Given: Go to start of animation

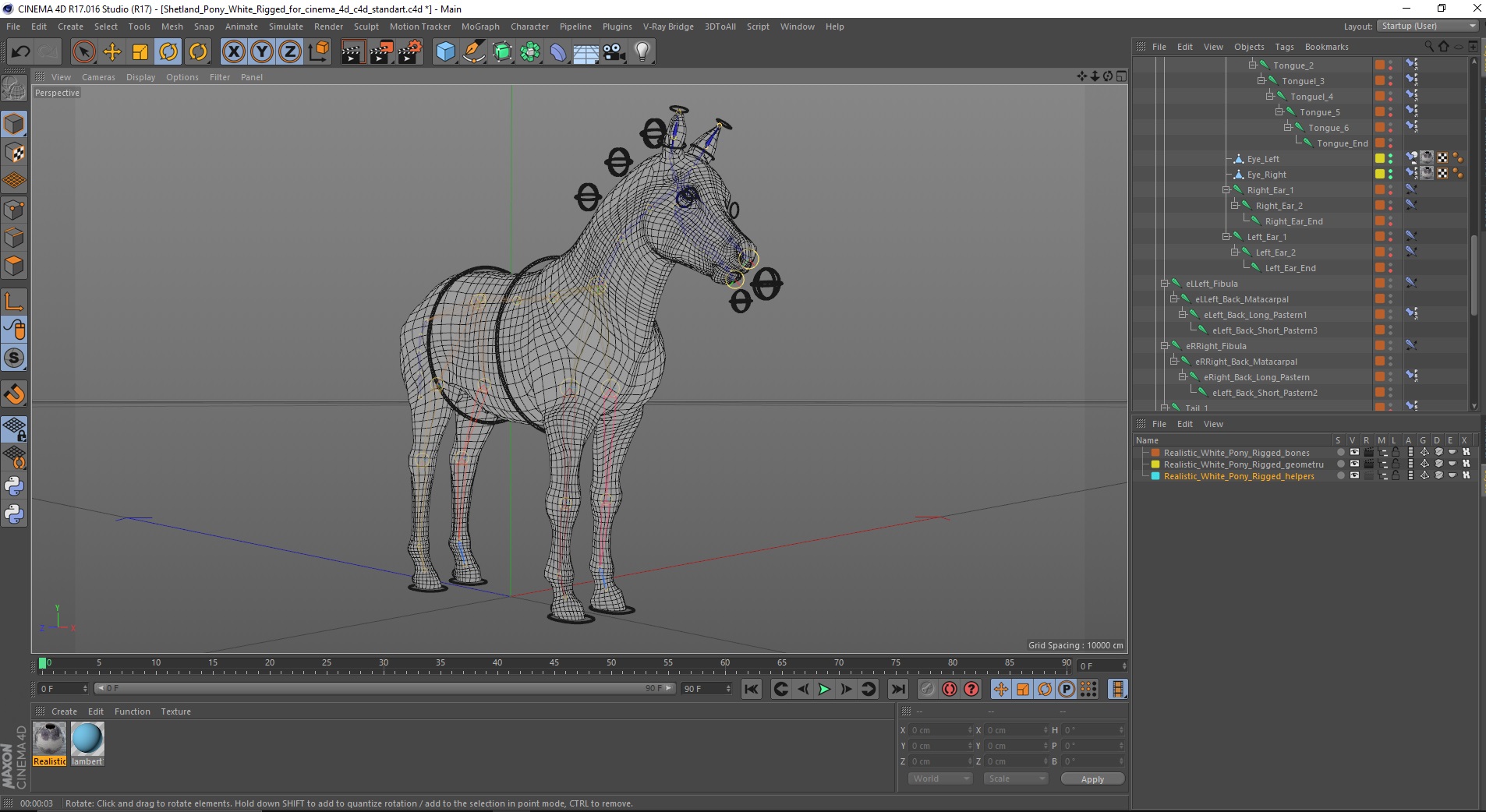Looking at the screenshot, I should pyautogui.click(x=751, y=689).
